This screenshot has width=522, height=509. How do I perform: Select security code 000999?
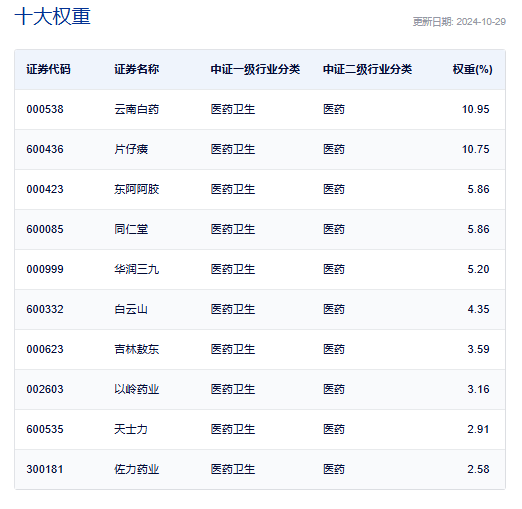[x=45, y=269]
